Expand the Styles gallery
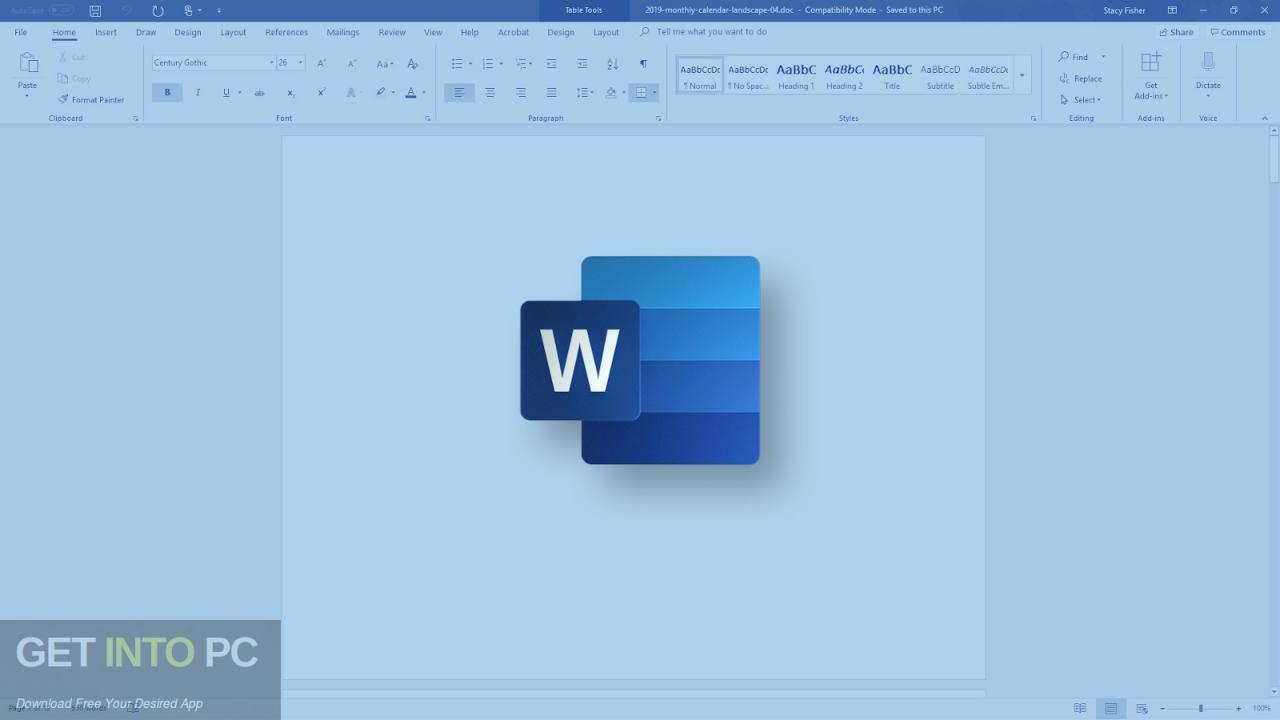Viewport: 1280px width, 720px height. 1022,75
